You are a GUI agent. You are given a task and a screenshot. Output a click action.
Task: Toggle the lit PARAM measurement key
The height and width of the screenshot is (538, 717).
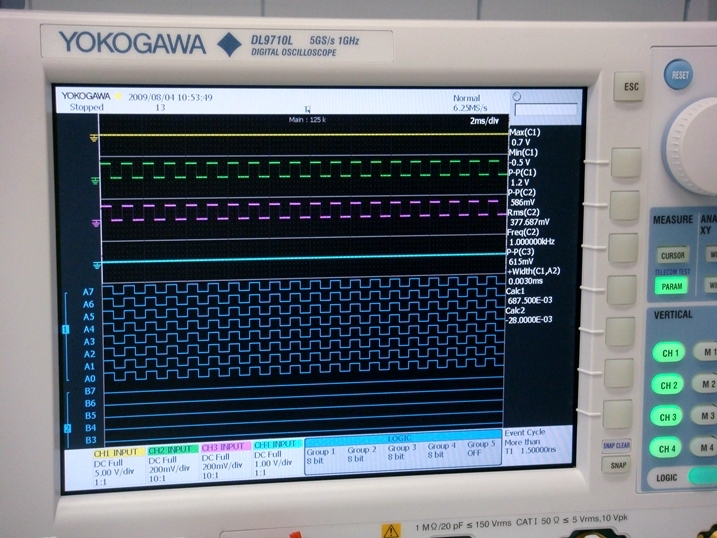[671, 286]
